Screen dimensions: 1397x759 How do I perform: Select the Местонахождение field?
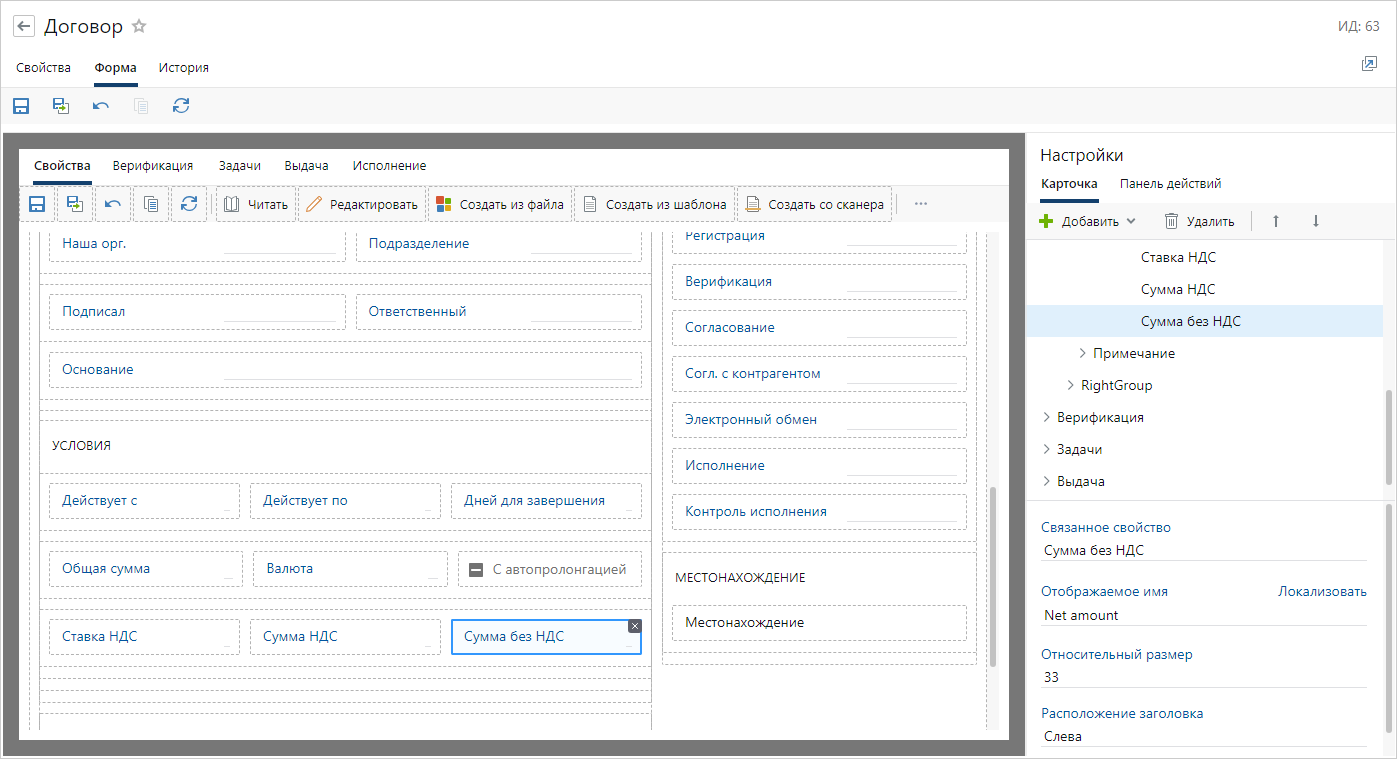coord(819,623)
